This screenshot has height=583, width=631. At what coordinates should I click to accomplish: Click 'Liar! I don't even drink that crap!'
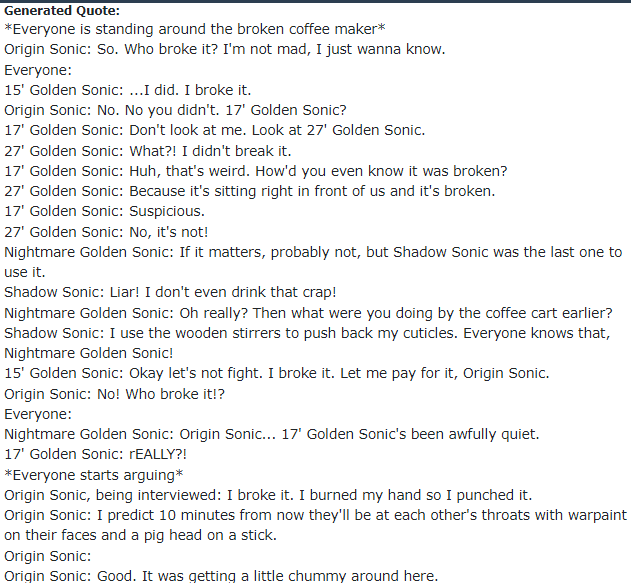pyautogui.click(x=170, y=293)
